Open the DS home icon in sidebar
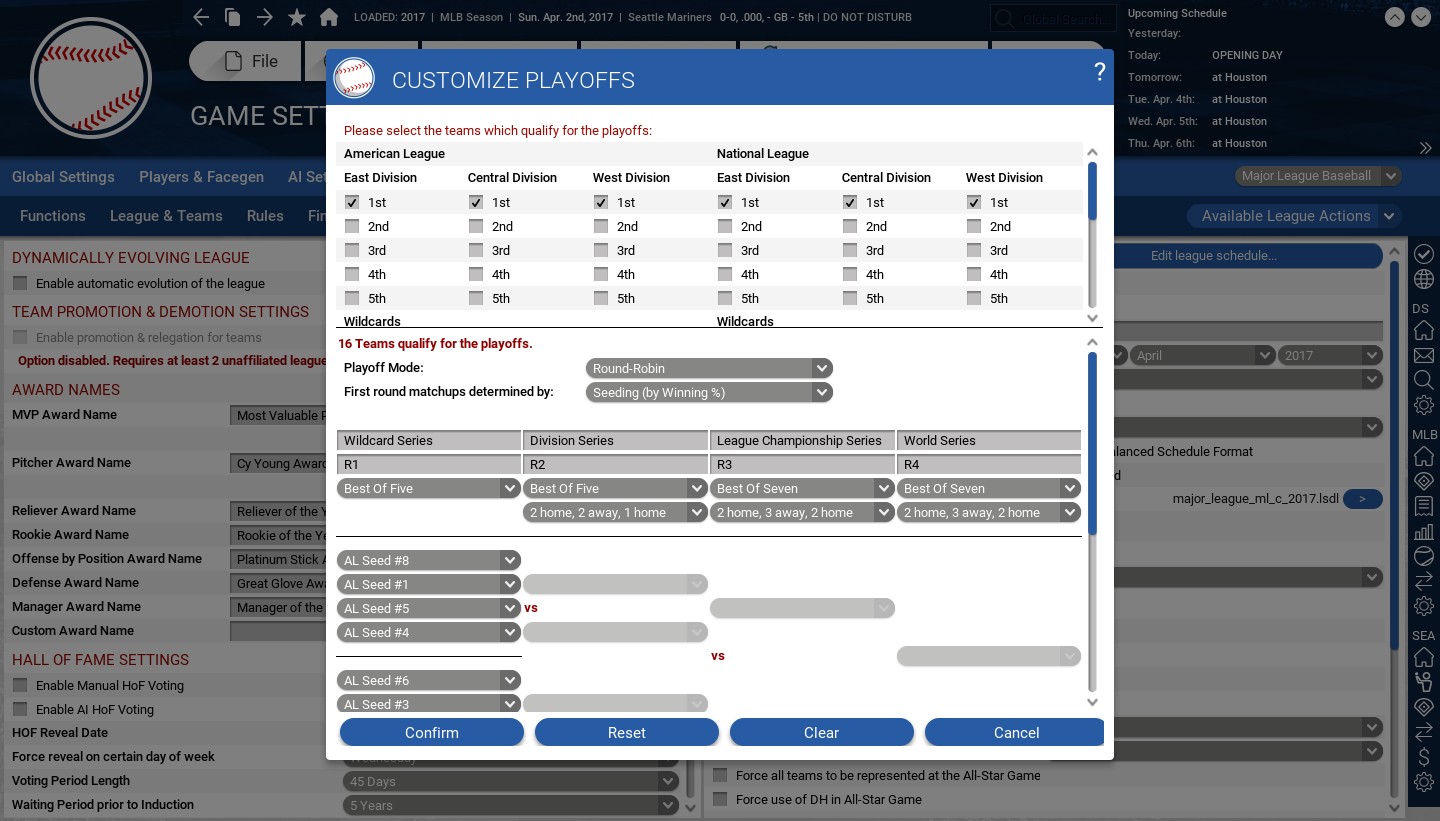The width and height of the screenshot is (1440, 821). 1424,330
